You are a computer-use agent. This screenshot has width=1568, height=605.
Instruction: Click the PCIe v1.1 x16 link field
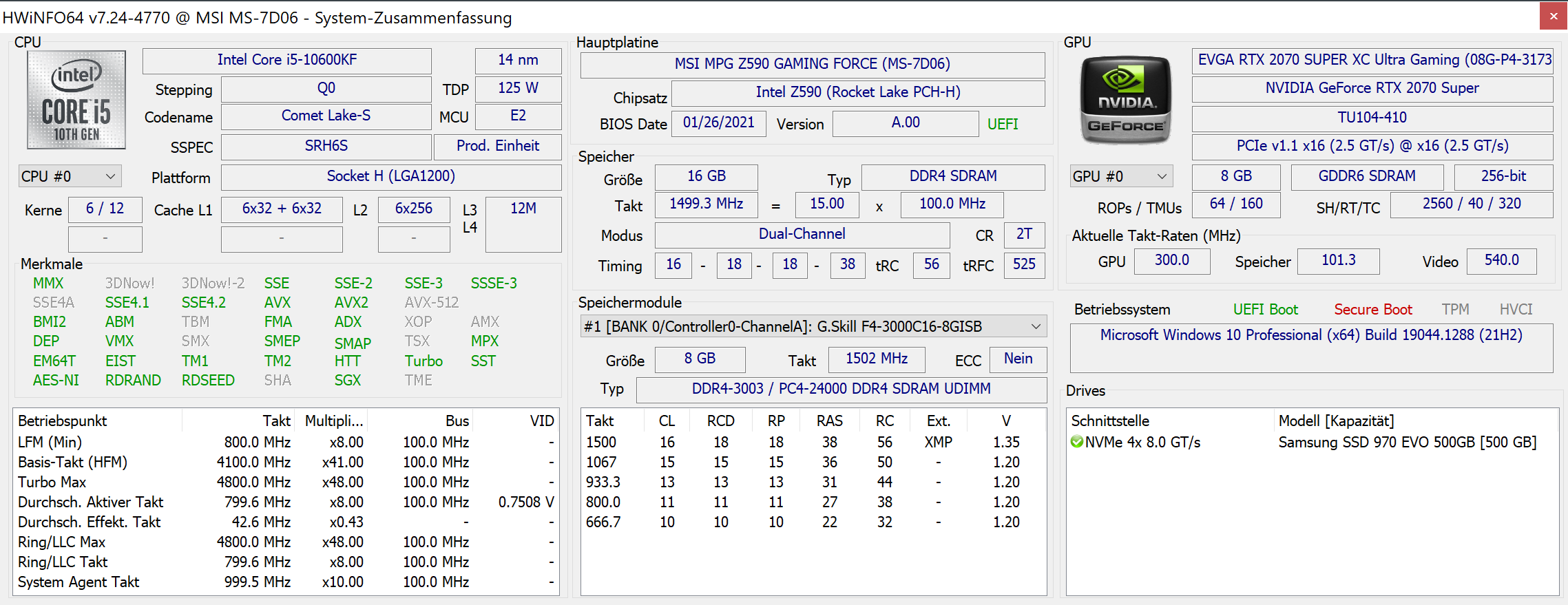[1372, 146]
